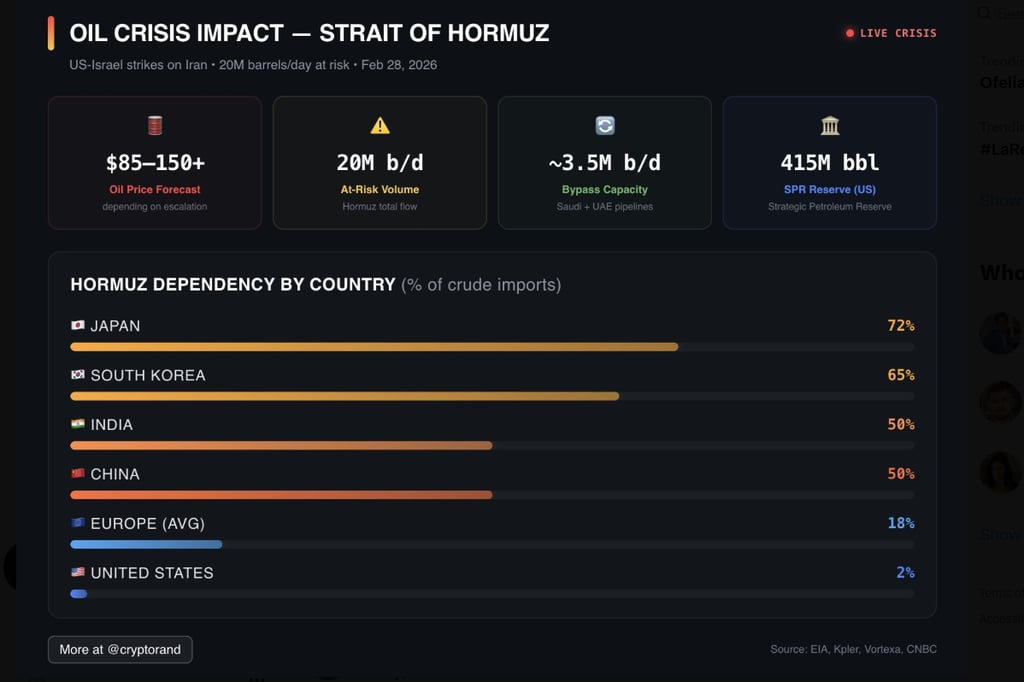This screenshot has height=682, width=1024.
Task: Click the first profile avatar in sidebar
Action: click(x=1000, y=333)
